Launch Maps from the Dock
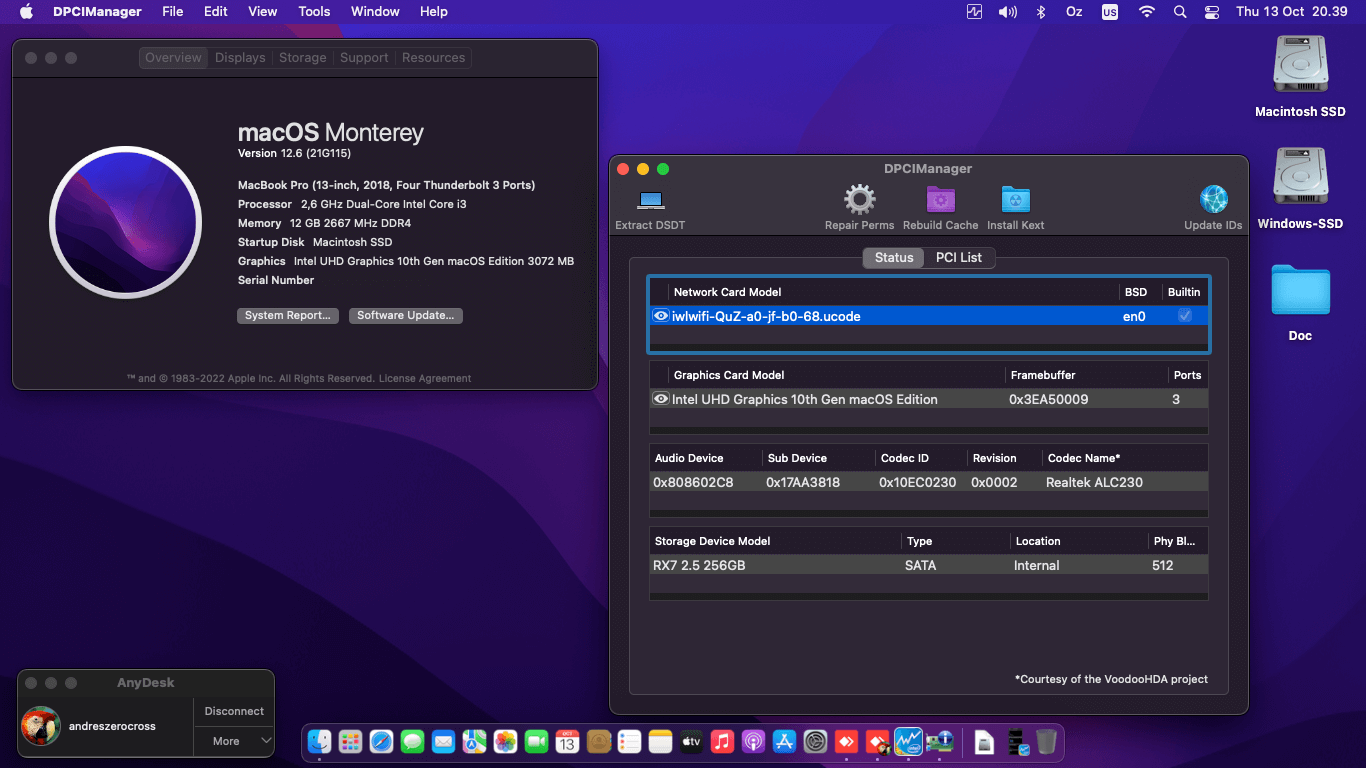1366x768 pixels. 474,742
